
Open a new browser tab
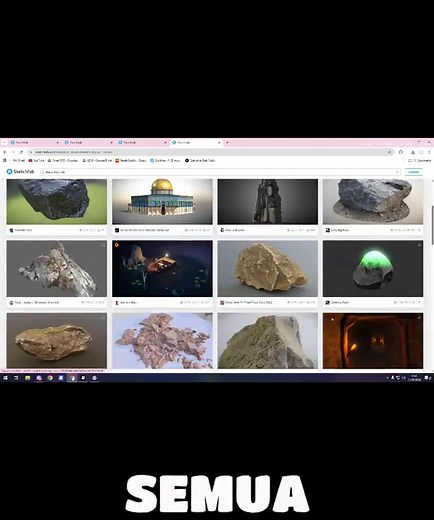(227, 142)
